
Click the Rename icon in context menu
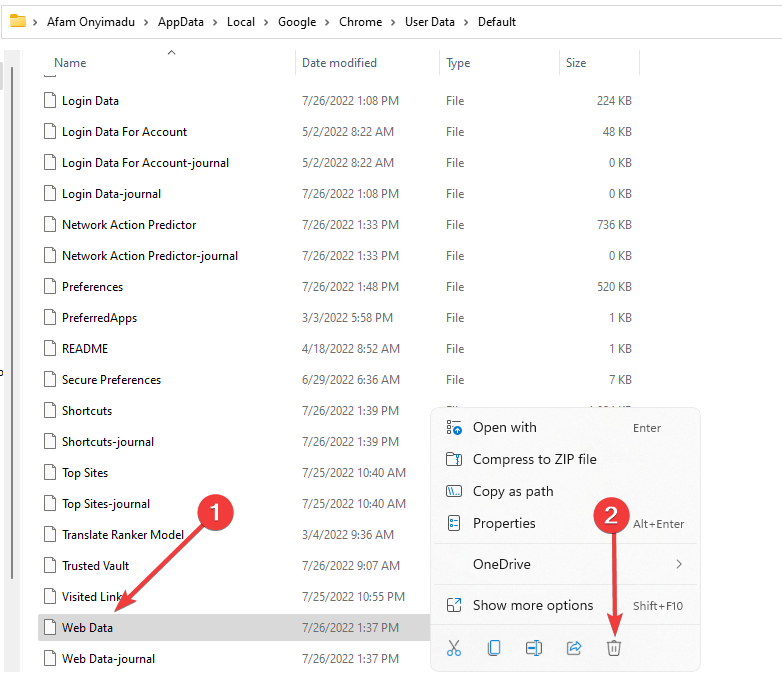pos(534,648)
